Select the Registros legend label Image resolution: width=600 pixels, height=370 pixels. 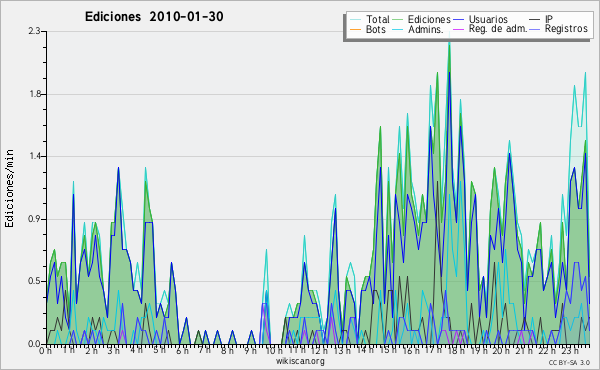[x=566, y=29]
